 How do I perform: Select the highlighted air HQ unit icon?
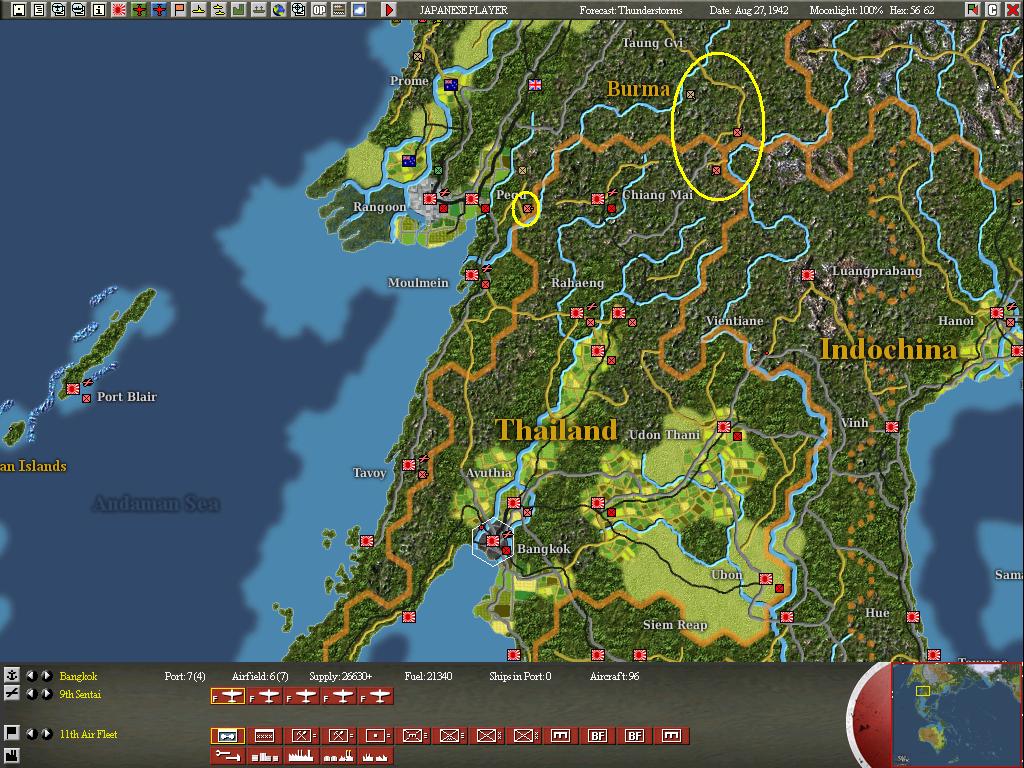coord(228,736)
